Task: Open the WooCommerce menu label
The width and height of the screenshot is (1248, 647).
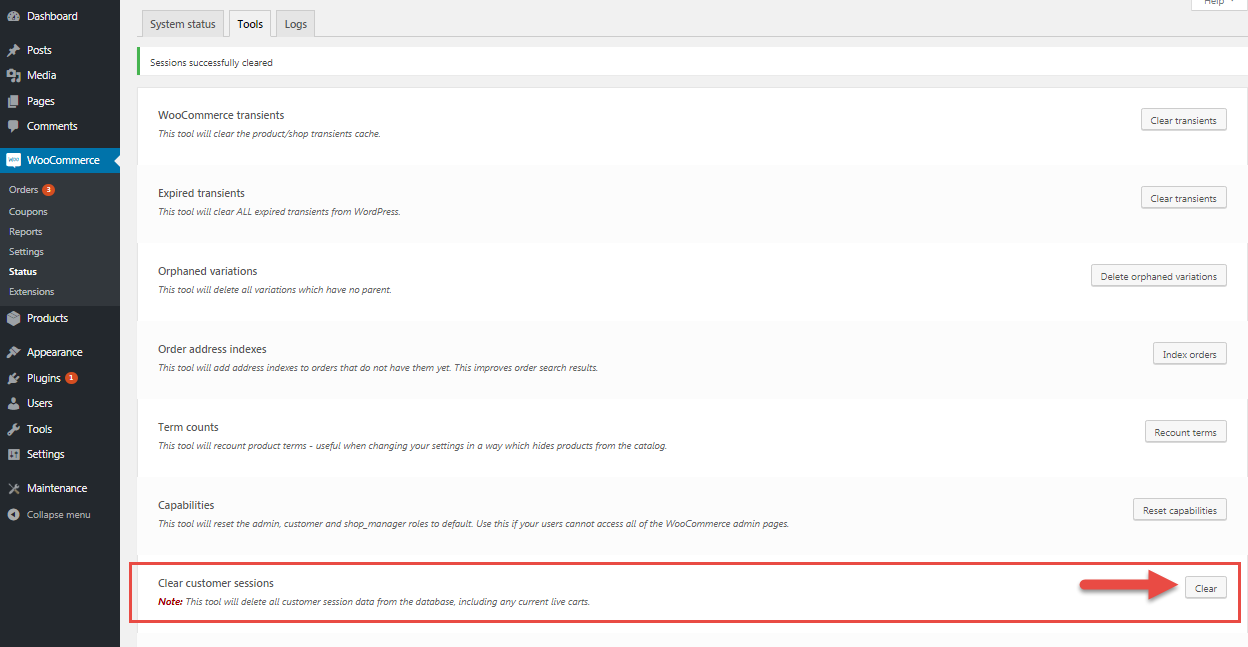Action: click(x=63, y=160)
